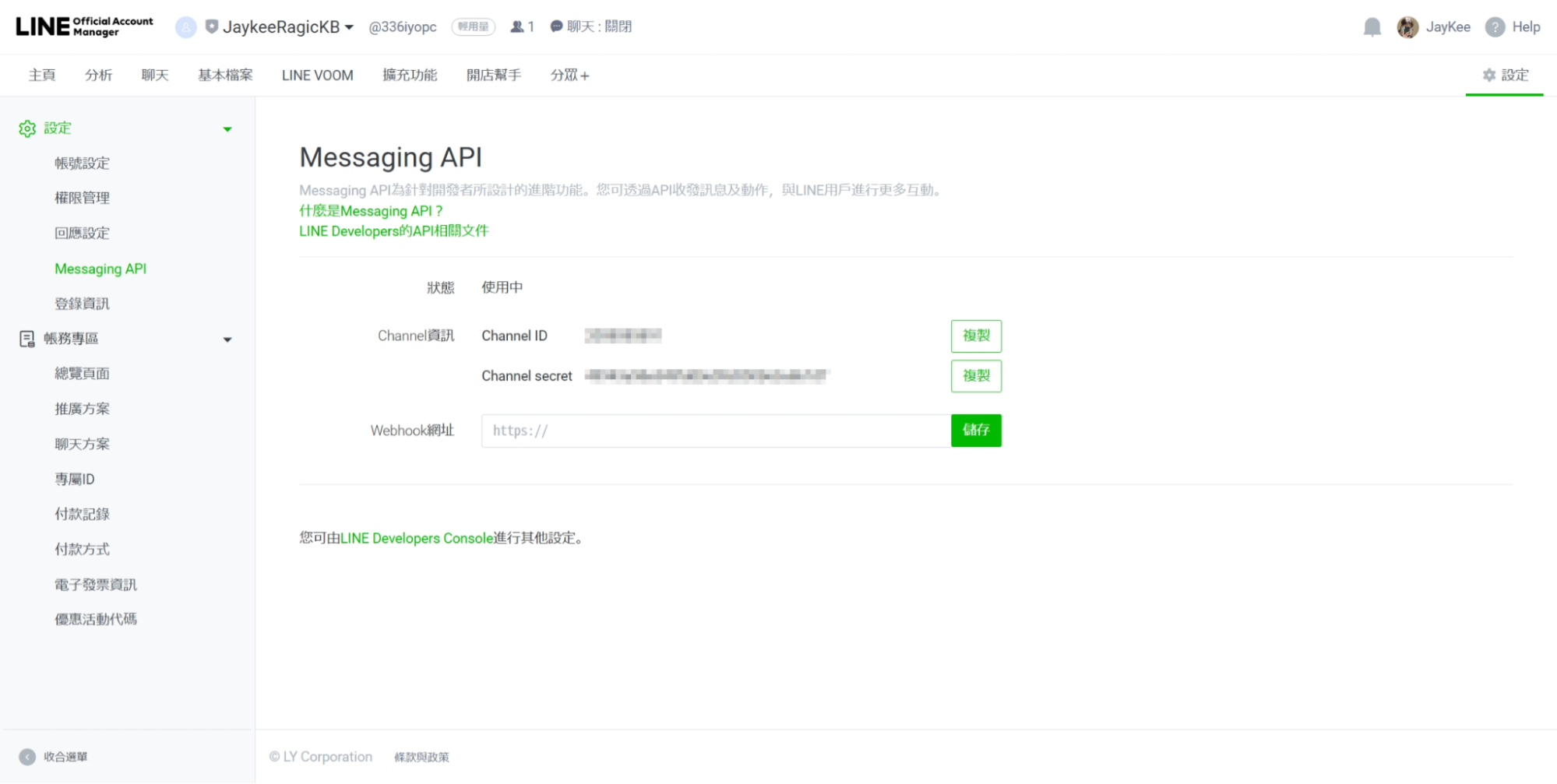Open the 擴充功能 tab
The image size is (1557, 784).
pyautogui.click(x=410, y=75)
